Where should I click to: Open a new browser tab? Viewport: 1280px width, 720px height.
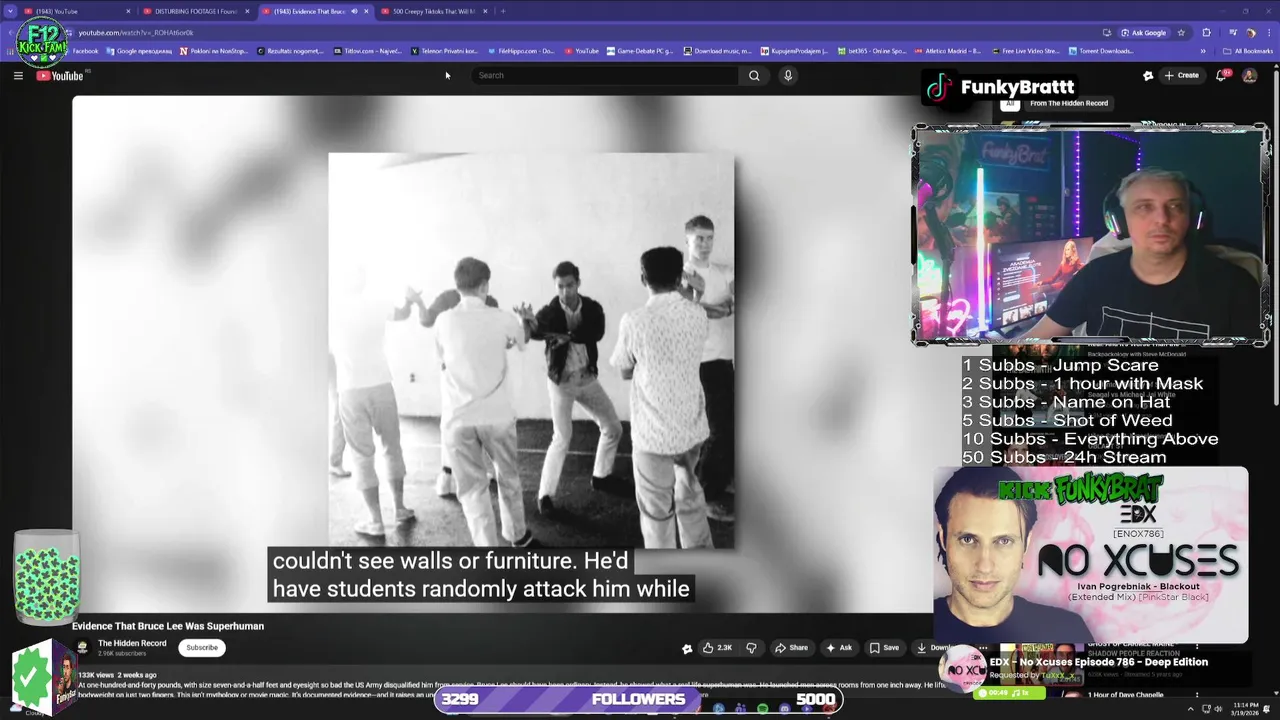click(503, 11)
